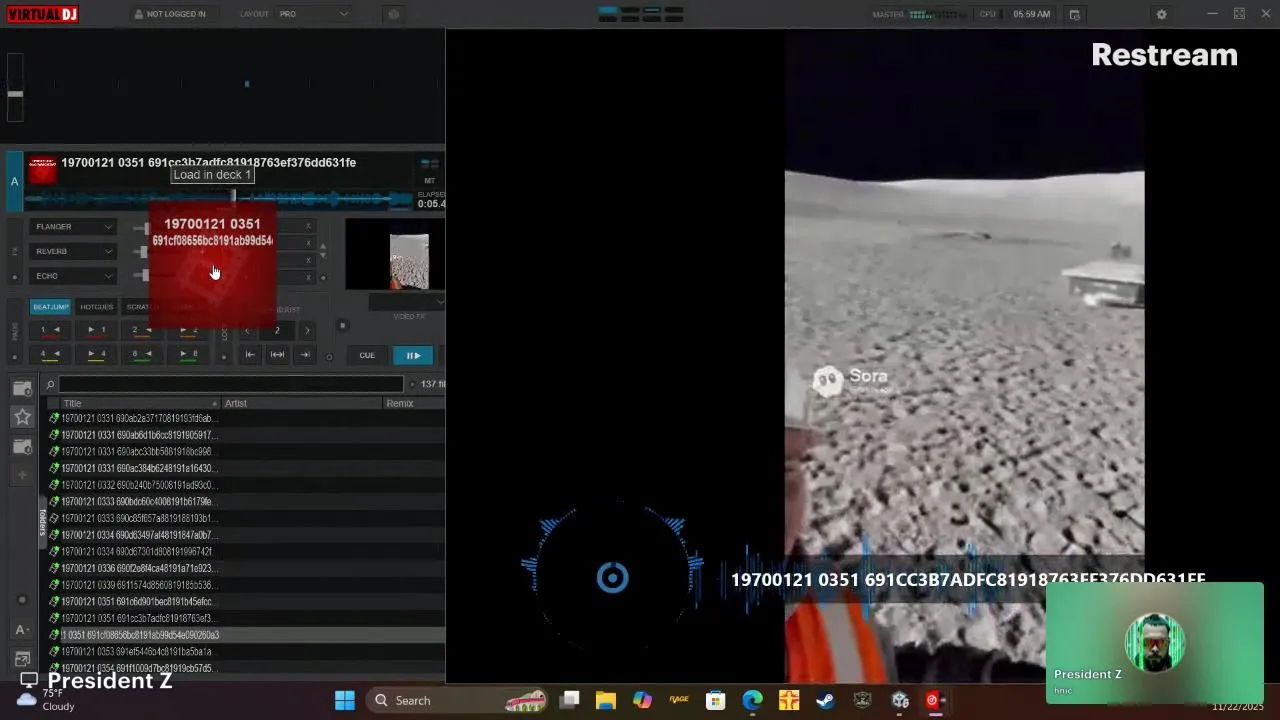1280x720 pixels.
Task: Click the calendar icon beside the clock
Action: click(1075, 14)
